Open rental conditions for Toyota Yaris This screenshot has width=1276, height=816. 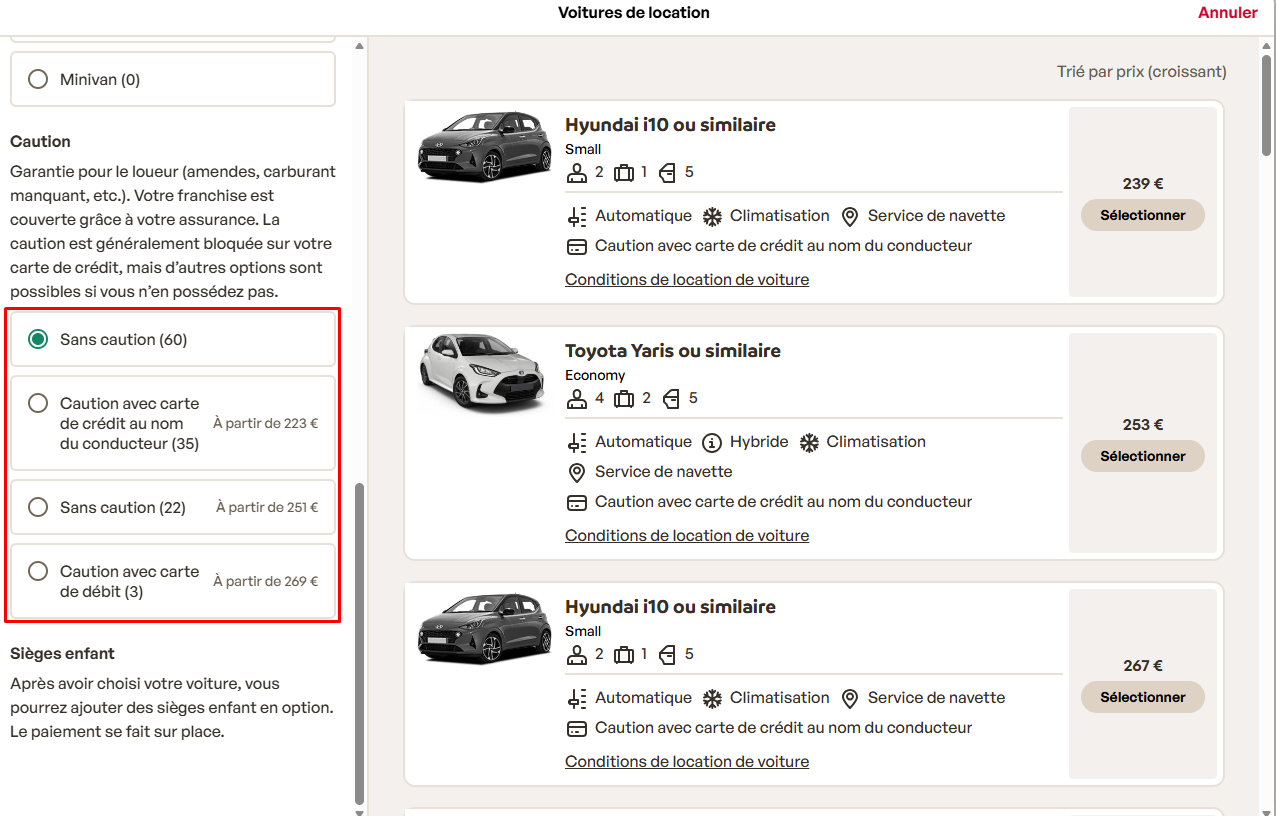click(x=687, y=536)
